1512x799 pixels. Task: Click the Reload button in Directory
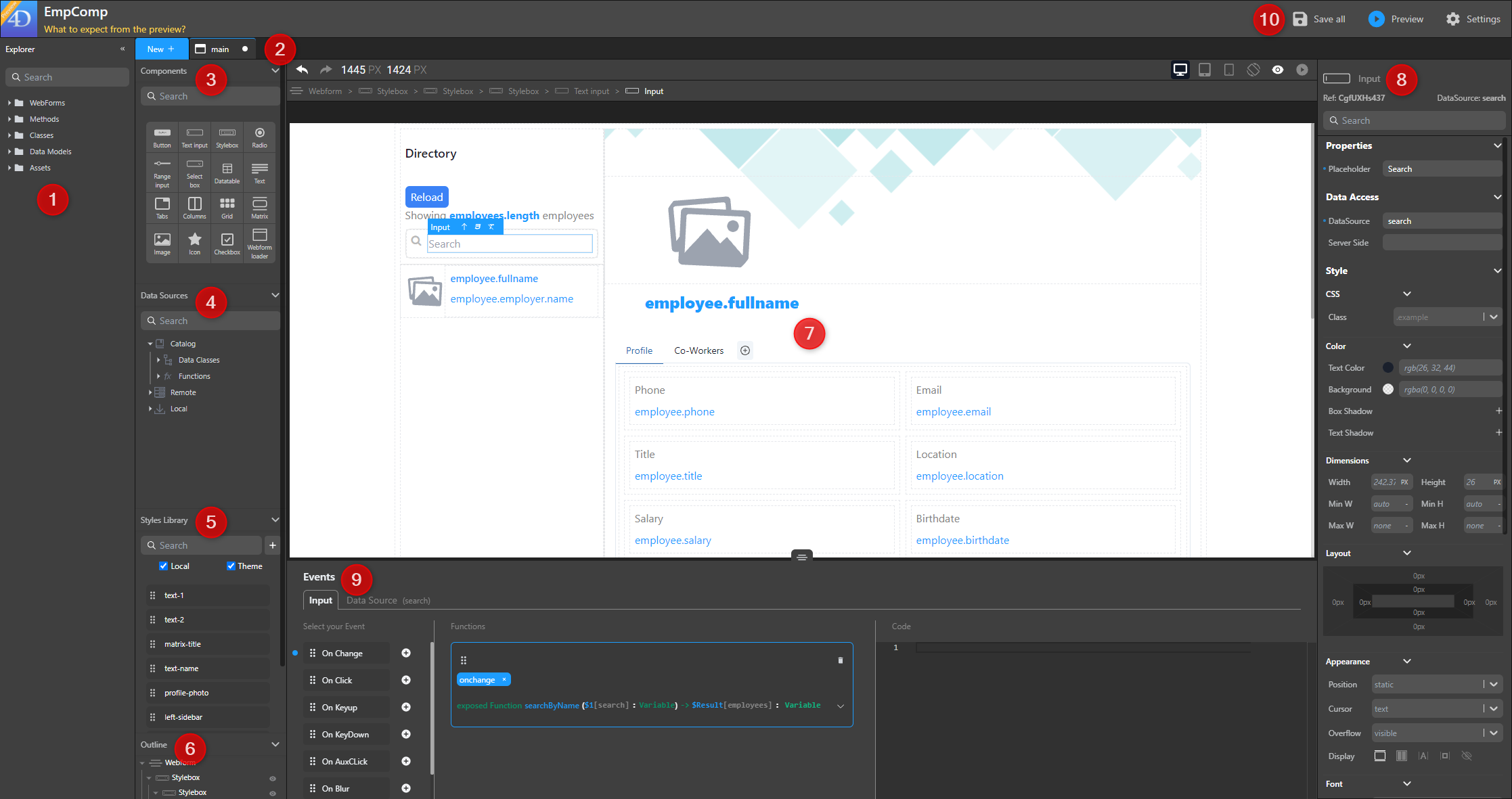[x=425, y=196]
